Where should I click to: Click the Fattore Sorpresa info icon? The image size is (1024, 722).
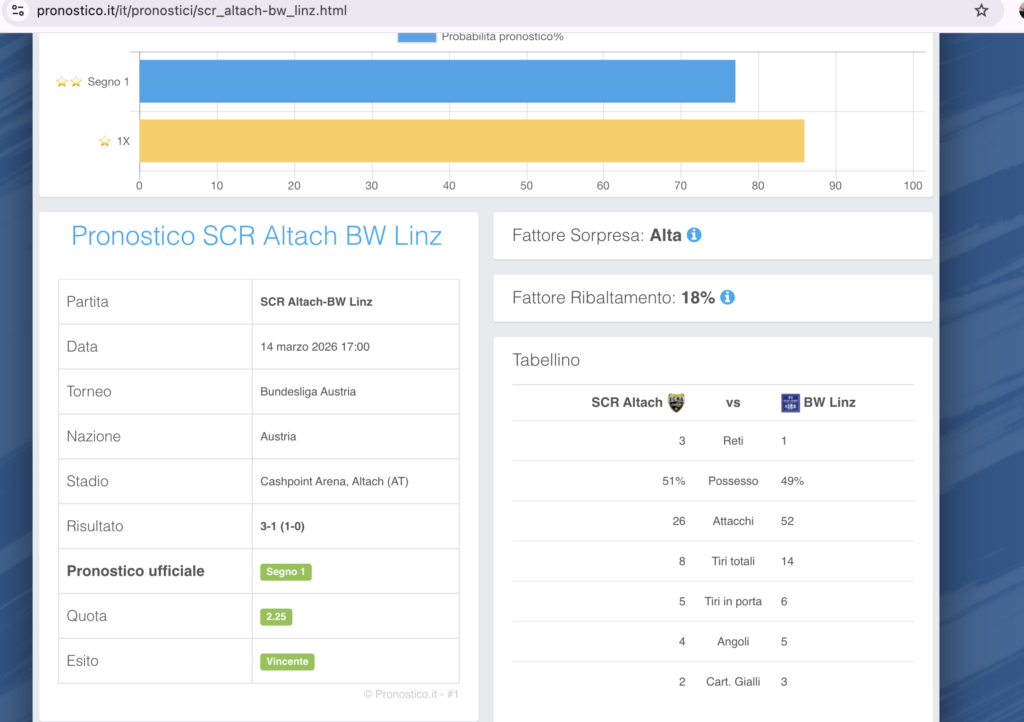tap(694, 235)
